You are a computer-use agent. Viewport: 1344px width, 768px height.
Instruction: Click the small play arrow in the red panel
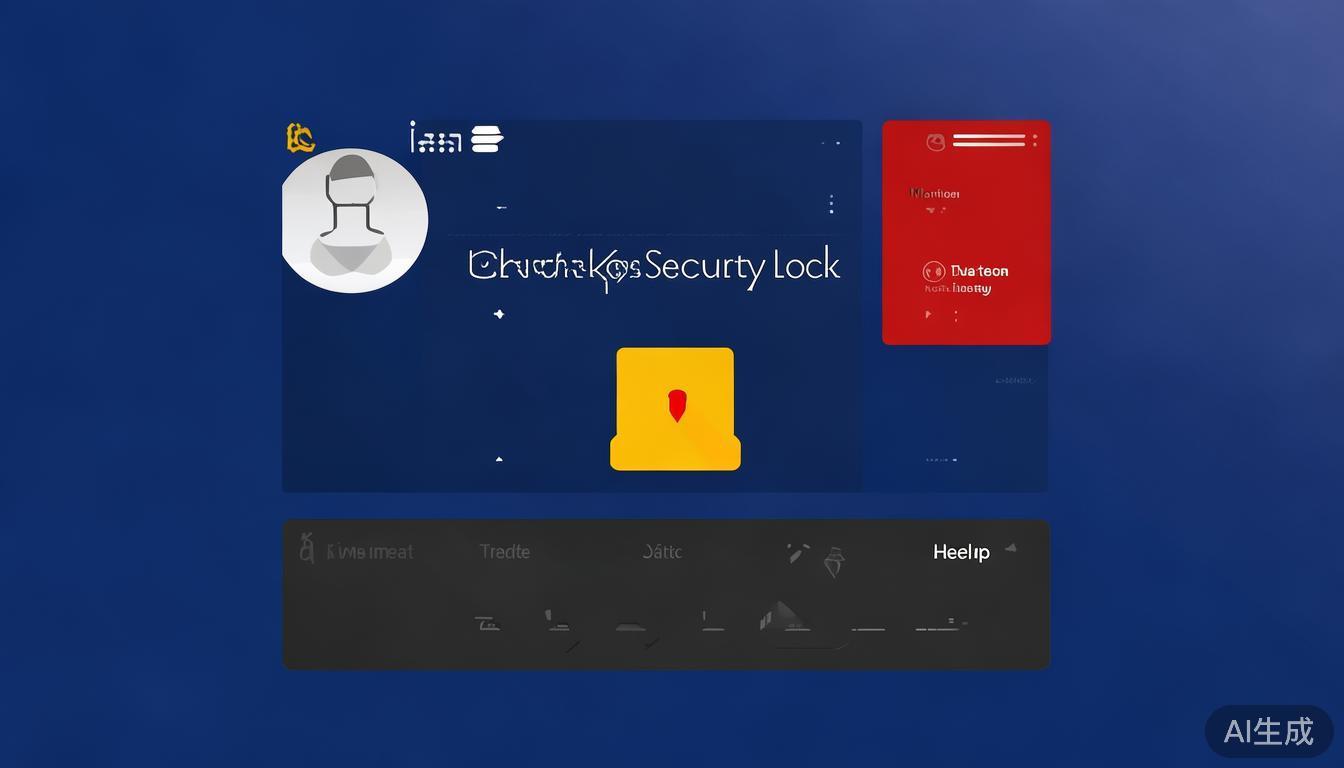click(x=928, y=314)
